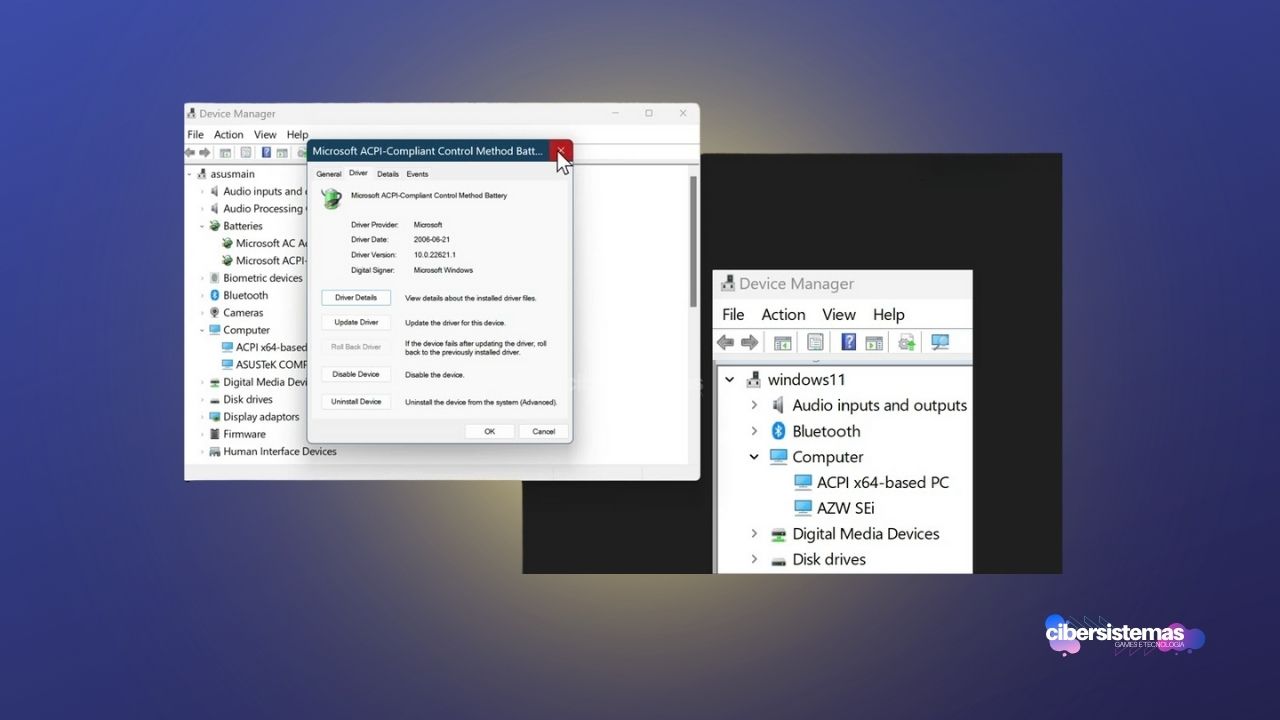Viewport: 1280px width, 720px height.
Task: Click Digital Media Devices icon in windows11 tree
Action: pyautogui.click(x=779, y=534)
